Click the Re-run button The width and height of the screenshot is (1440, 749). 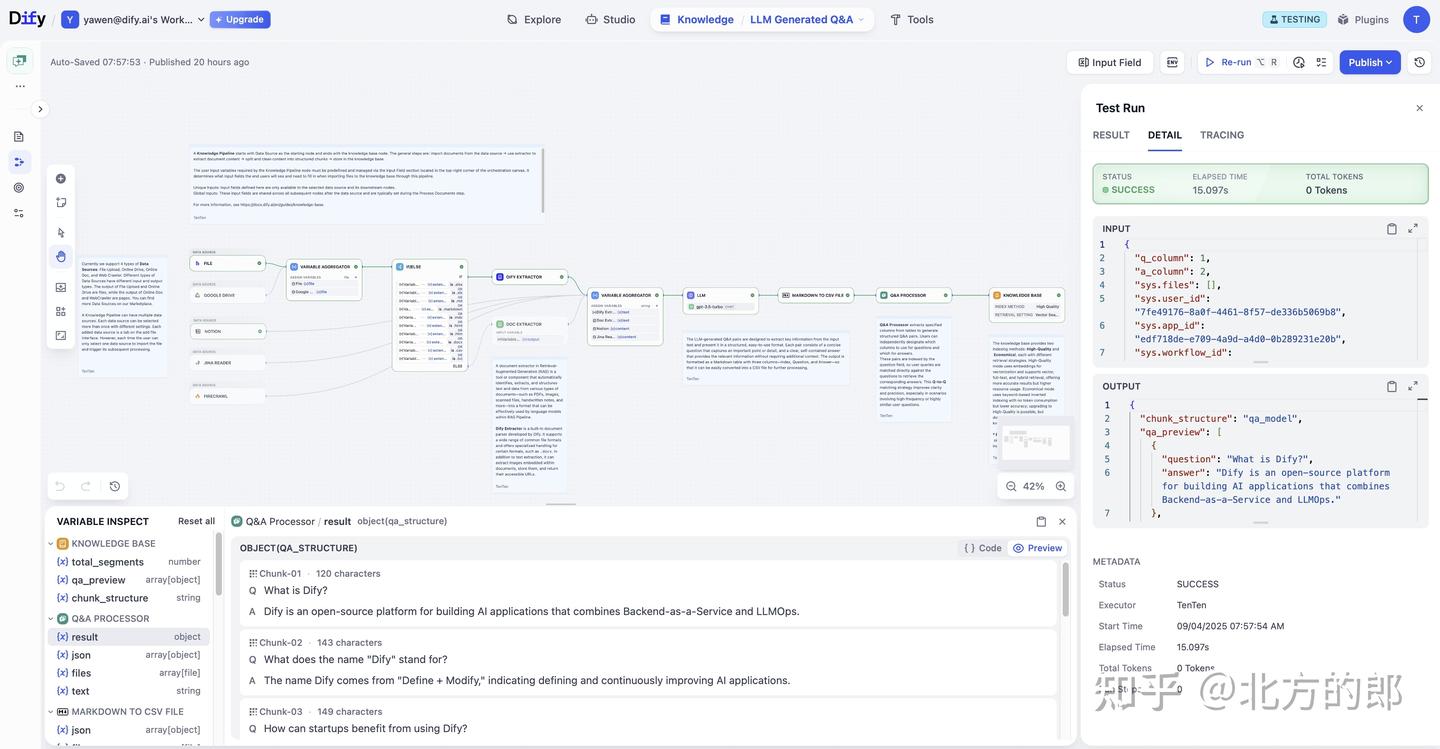click(1241, 62)
